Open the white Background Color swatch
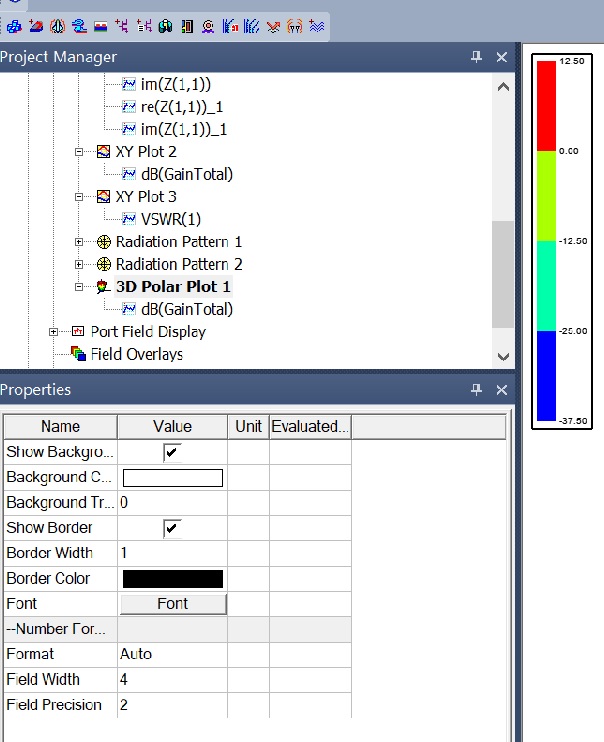 [173, 478]
